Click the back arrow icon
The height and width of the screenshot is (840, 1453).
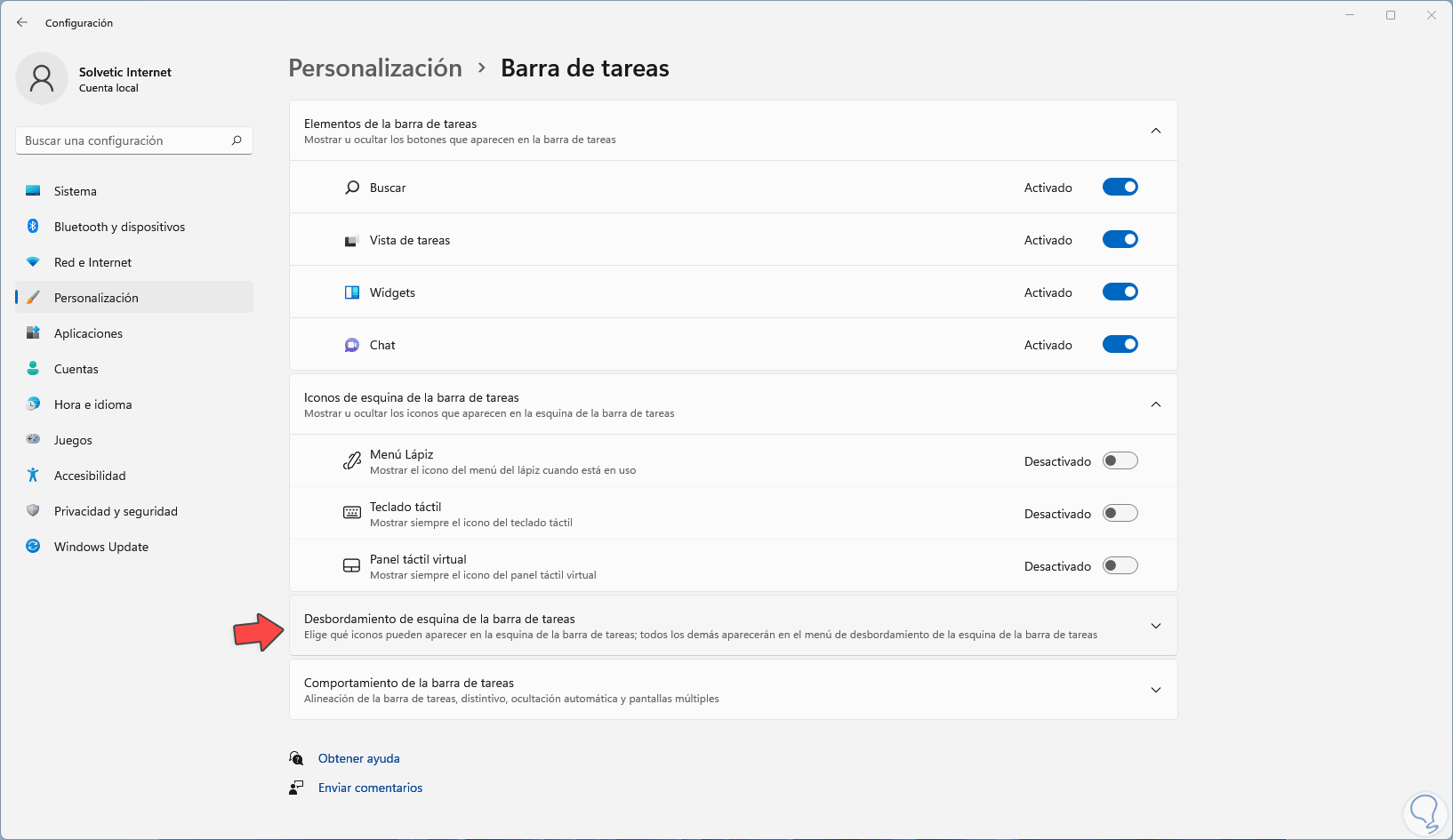(x=22, y=22)
